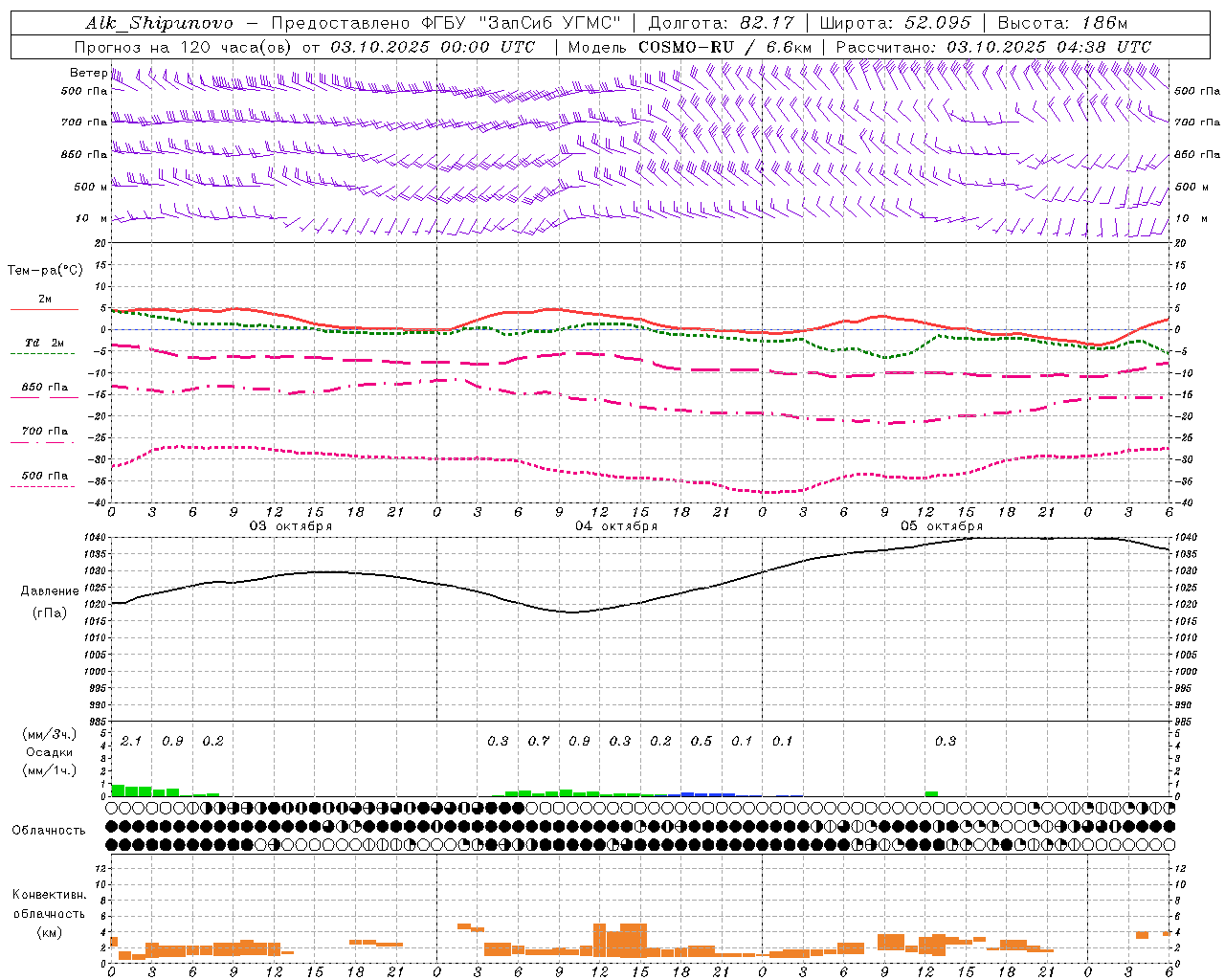Click the Тем-ра(°C) panel label
The height and width of the screenshot is (980, 1225).
(45, 271)
